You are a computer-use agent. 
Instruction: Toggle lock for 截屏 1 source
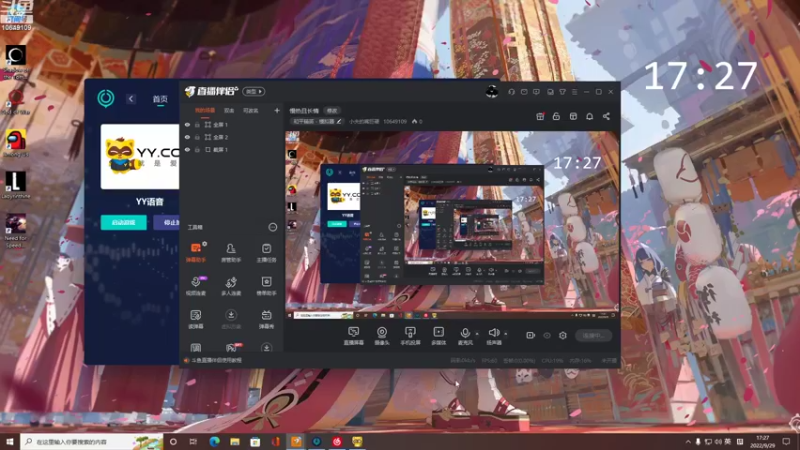(197, 149)
